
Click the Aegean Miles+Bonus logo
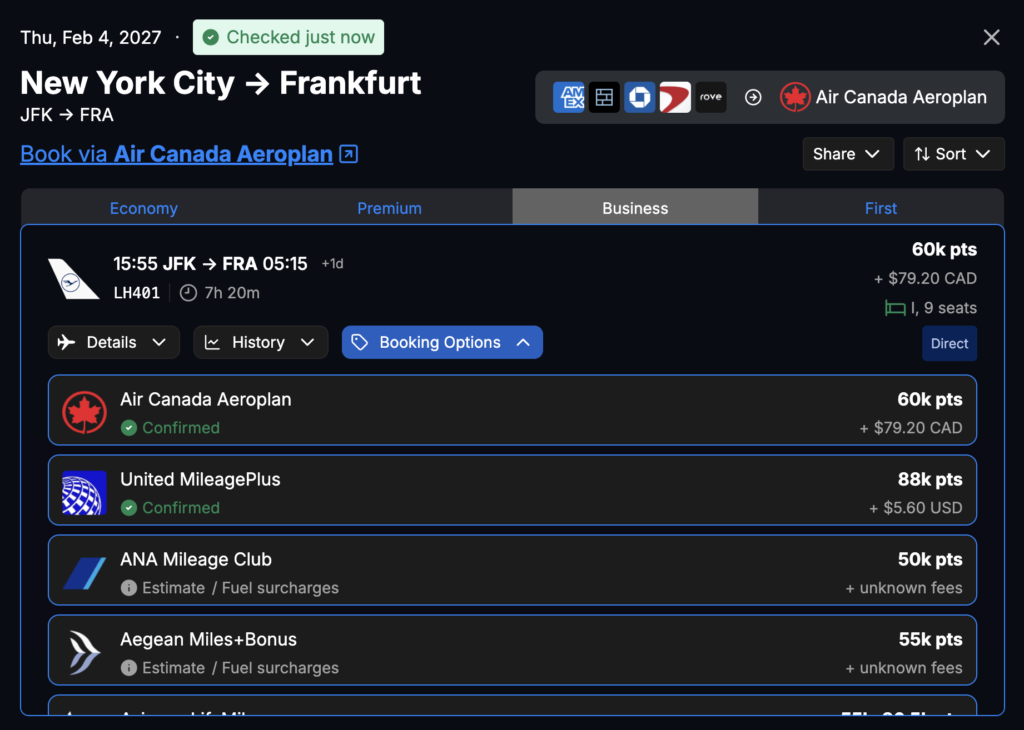[84, 652]
